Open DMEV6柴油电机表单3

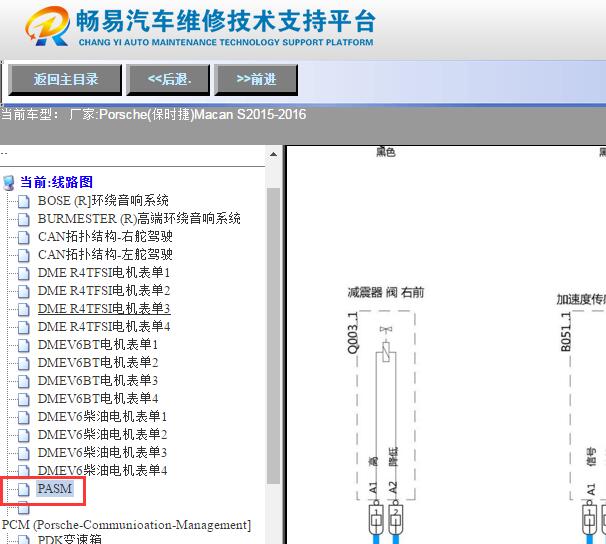click(102, 453)
